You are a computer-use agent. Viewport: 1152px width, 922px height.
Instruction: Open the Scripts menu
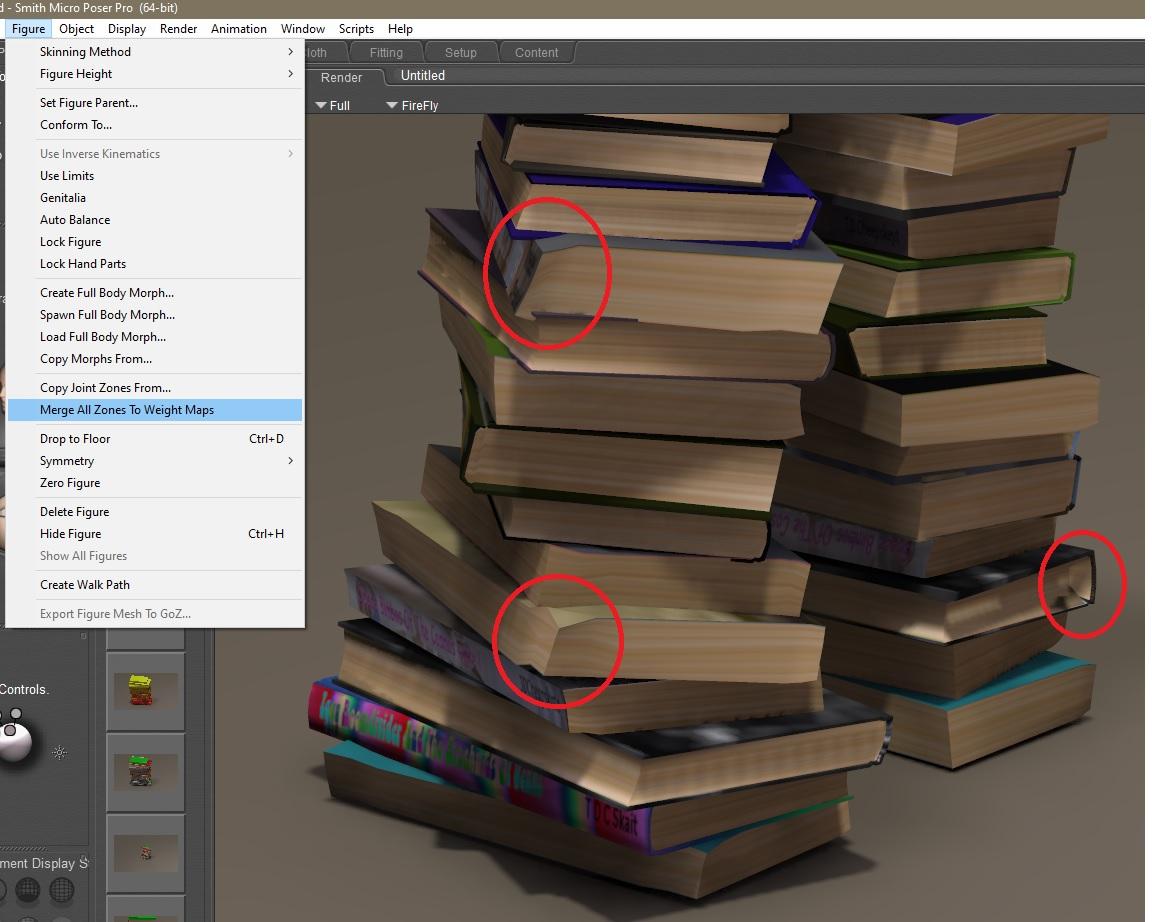pyautogui.click(x=356, y=29)
